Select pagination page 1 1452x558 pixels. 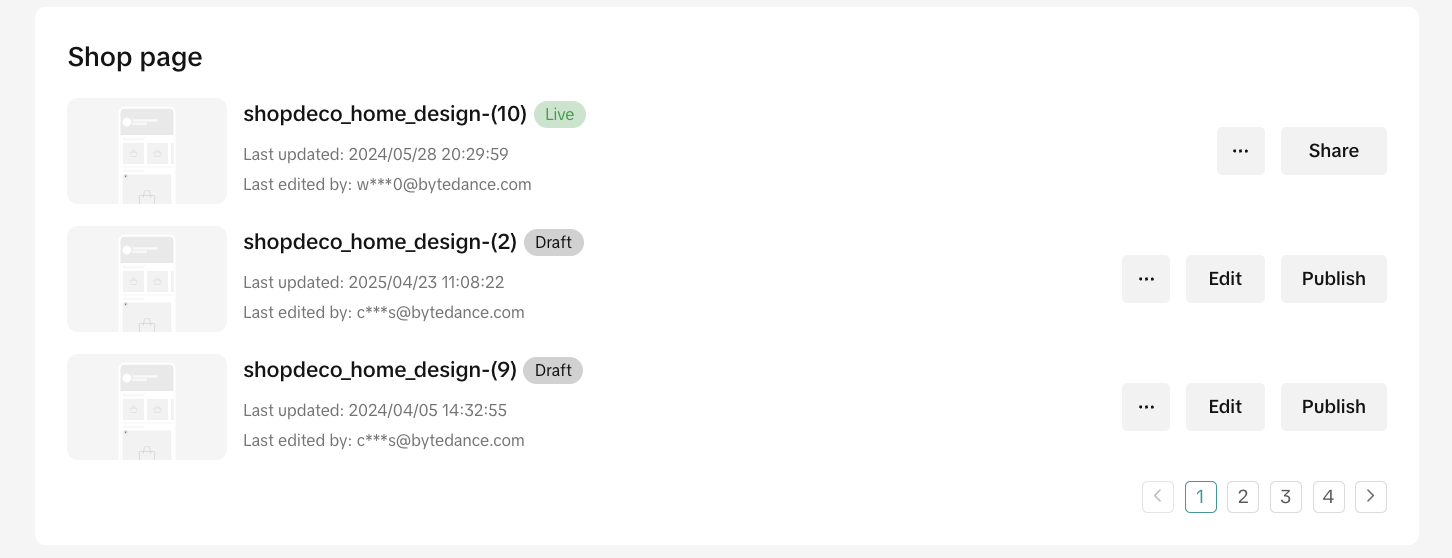(1200, 497)
